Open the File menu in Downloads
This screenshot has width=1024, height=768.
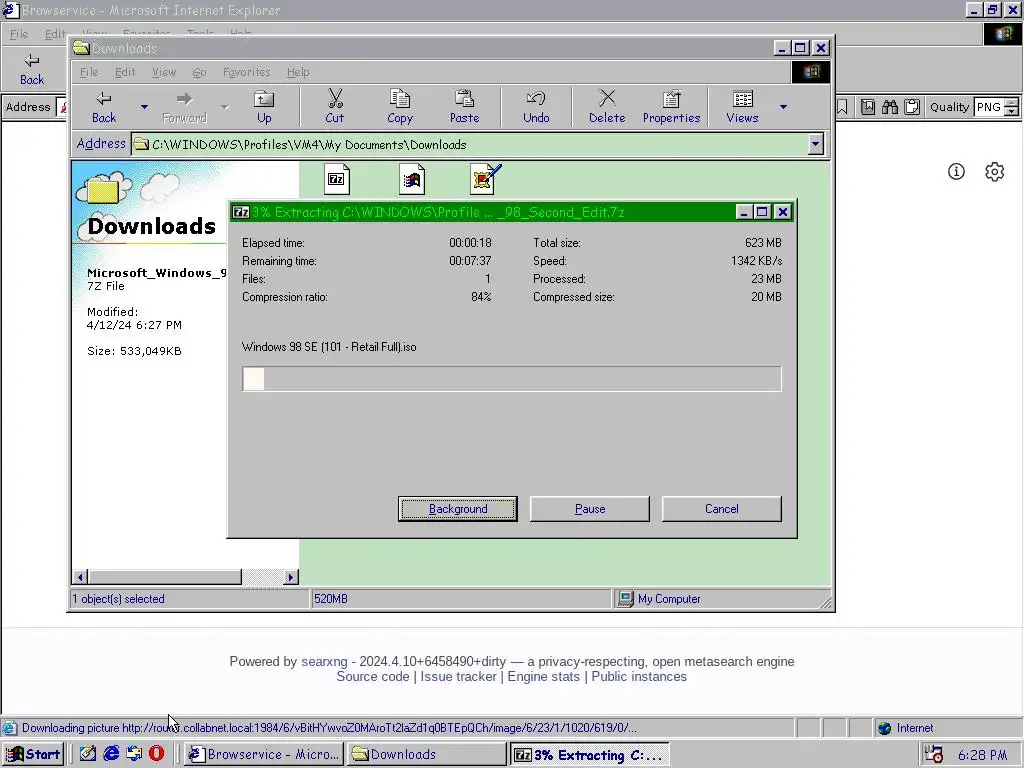click(x=89, y=72)
